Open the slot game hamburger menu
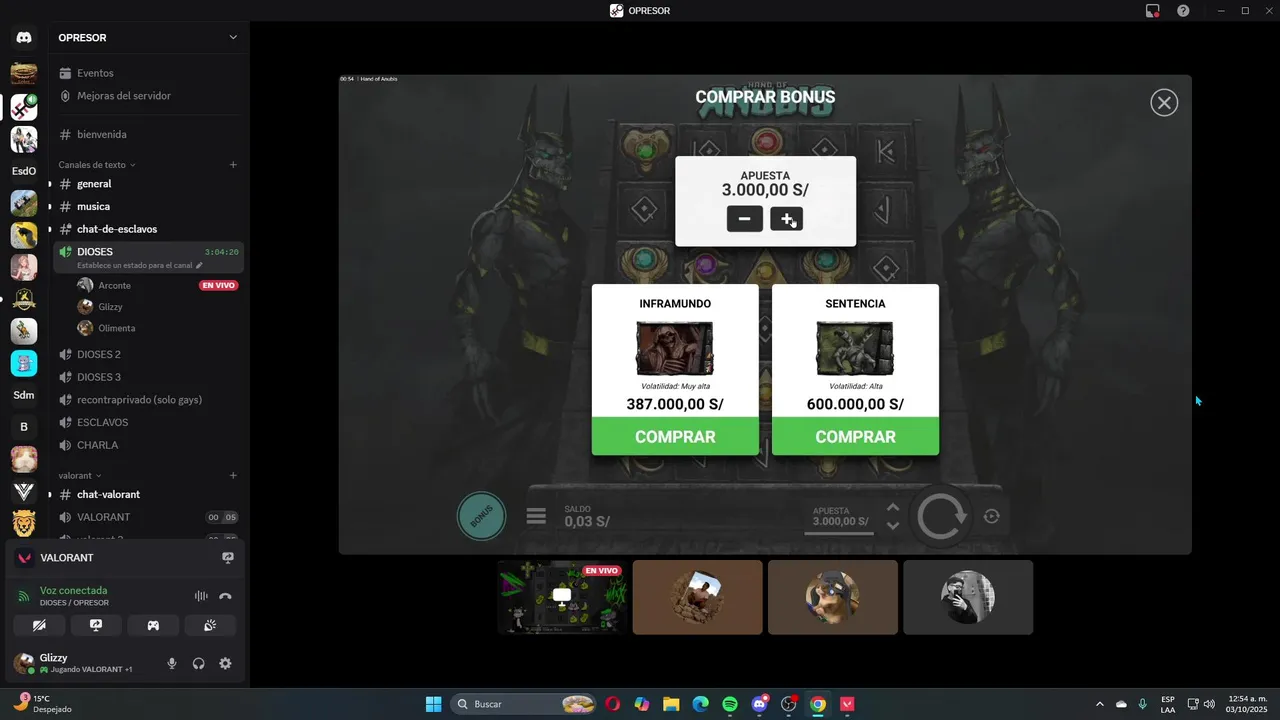 [536, 516]
